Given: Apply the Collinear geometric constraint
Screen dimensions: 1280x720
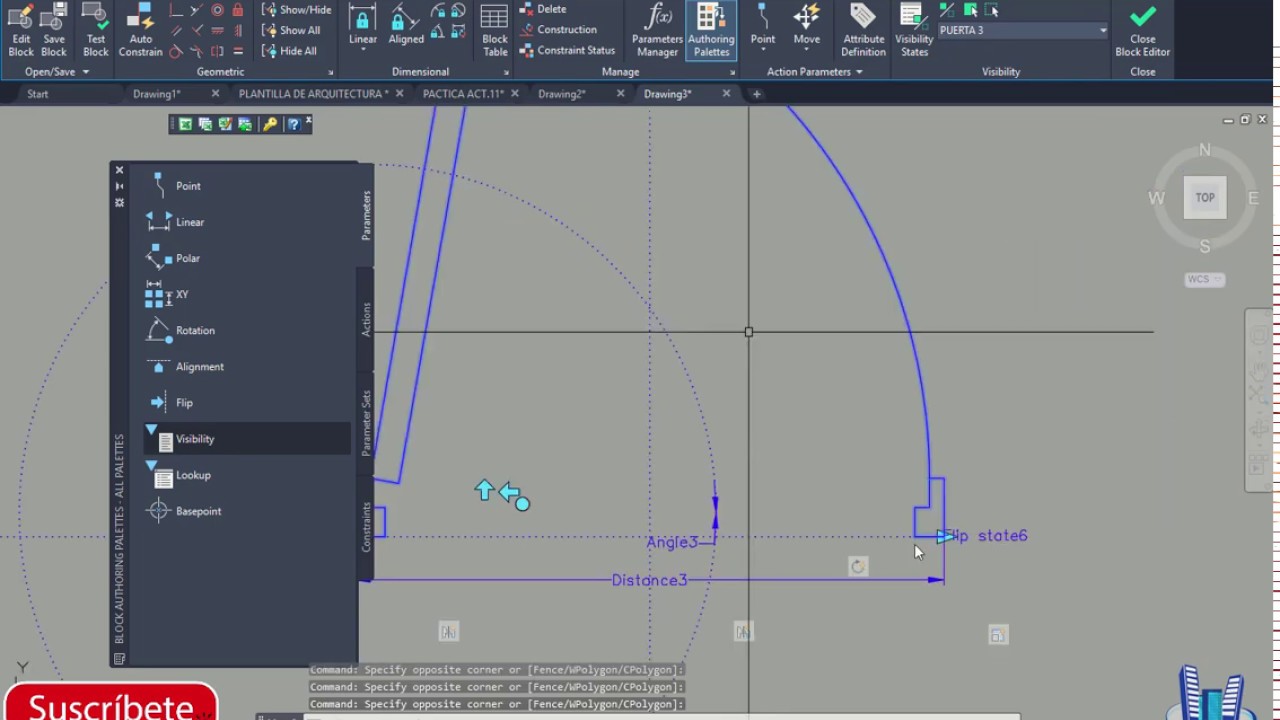Looking at the screenshot, I should [197, 10].
